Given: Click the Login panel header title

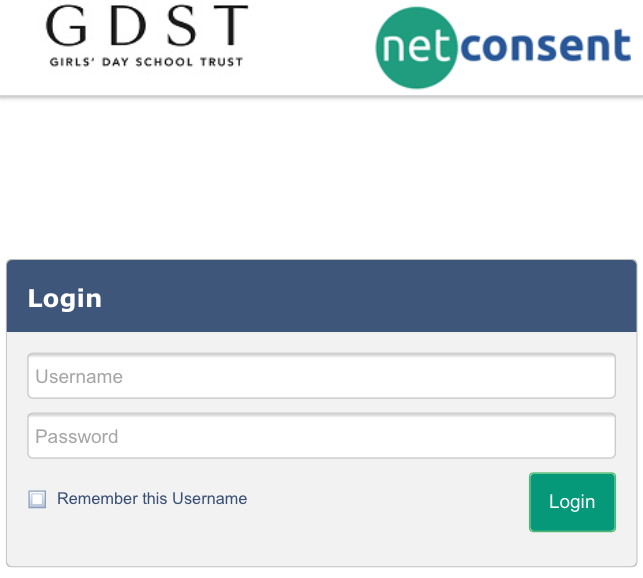Looking at the screenshot, I should tap(64, 298).
